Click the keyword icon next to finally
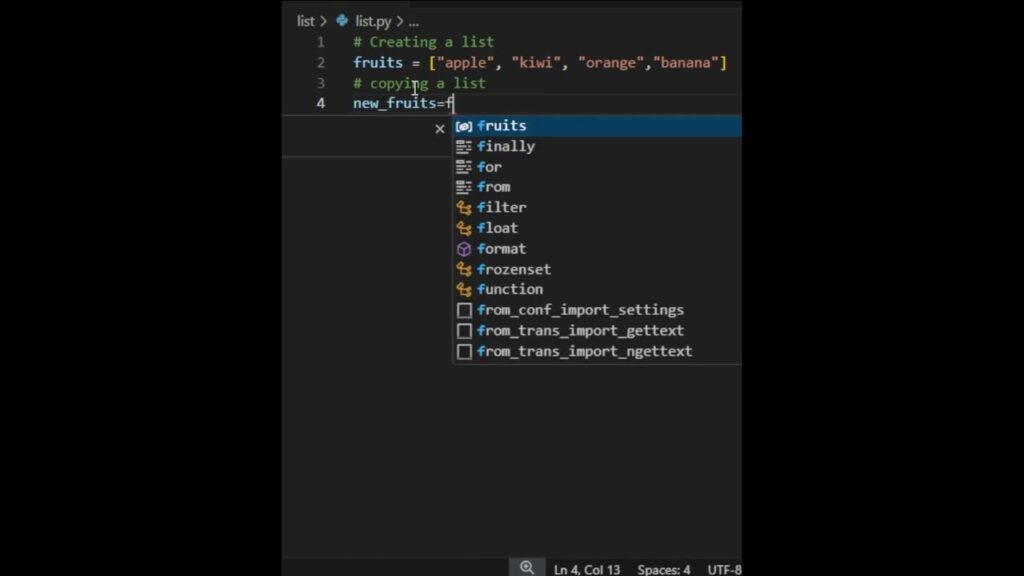Viewport: 1024px width, 576px height. 464,146
